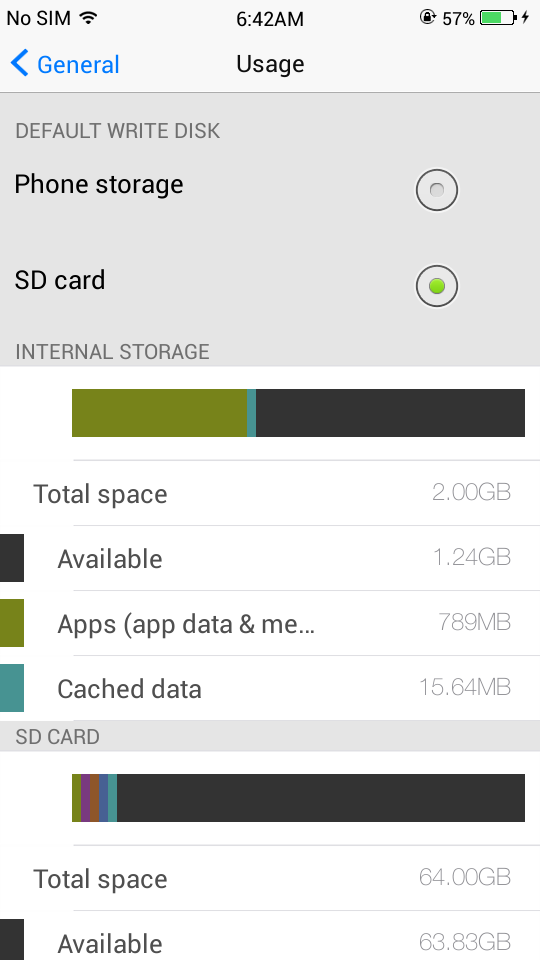Tap the internal storage Available row
Screen dimensions: 540x960
click(x=270, y=558)
